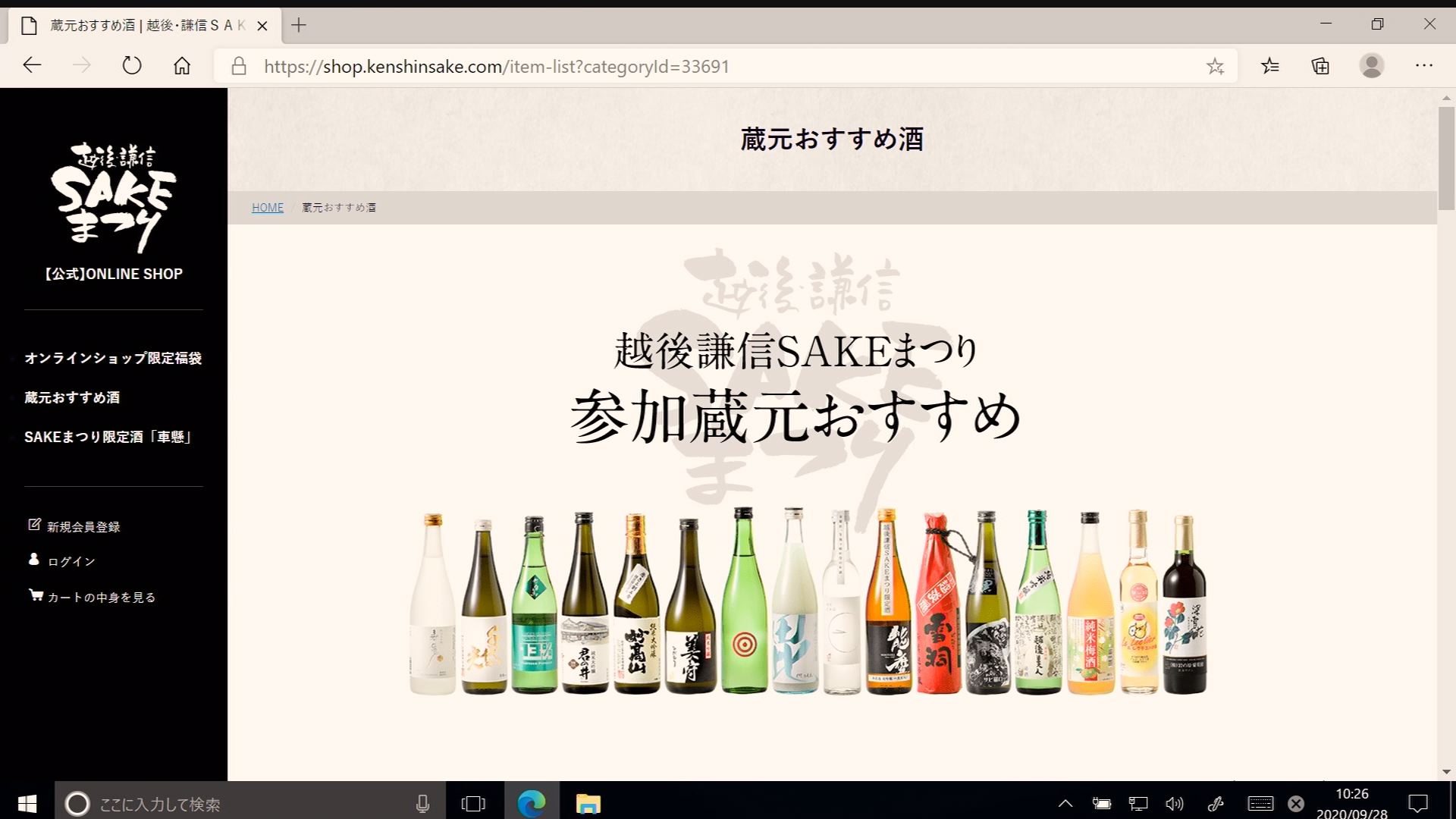Reload the page with the refresh icon
Viewport: 1456px width, 819px height.
tap(132, 66)
